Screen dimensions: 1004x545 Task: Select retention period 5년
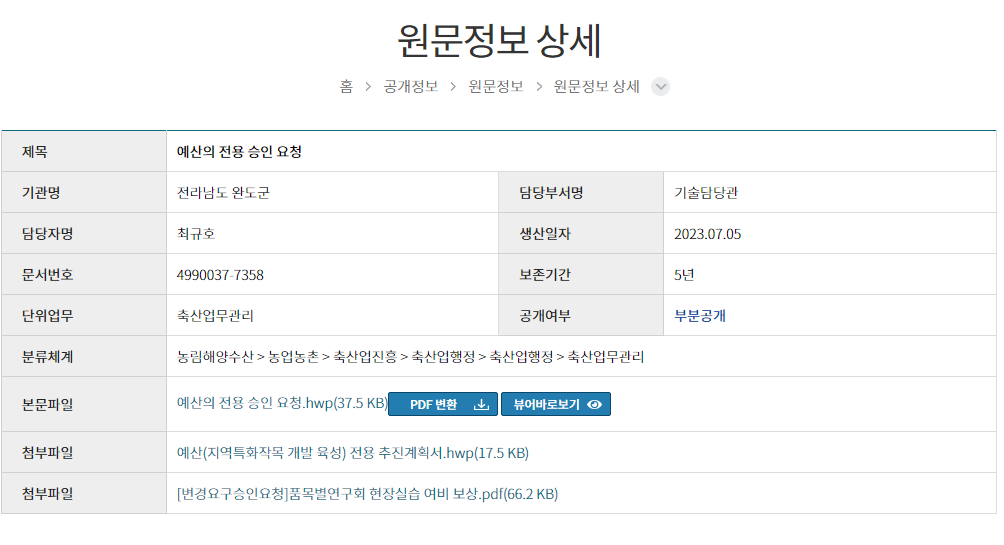[684, 275]
